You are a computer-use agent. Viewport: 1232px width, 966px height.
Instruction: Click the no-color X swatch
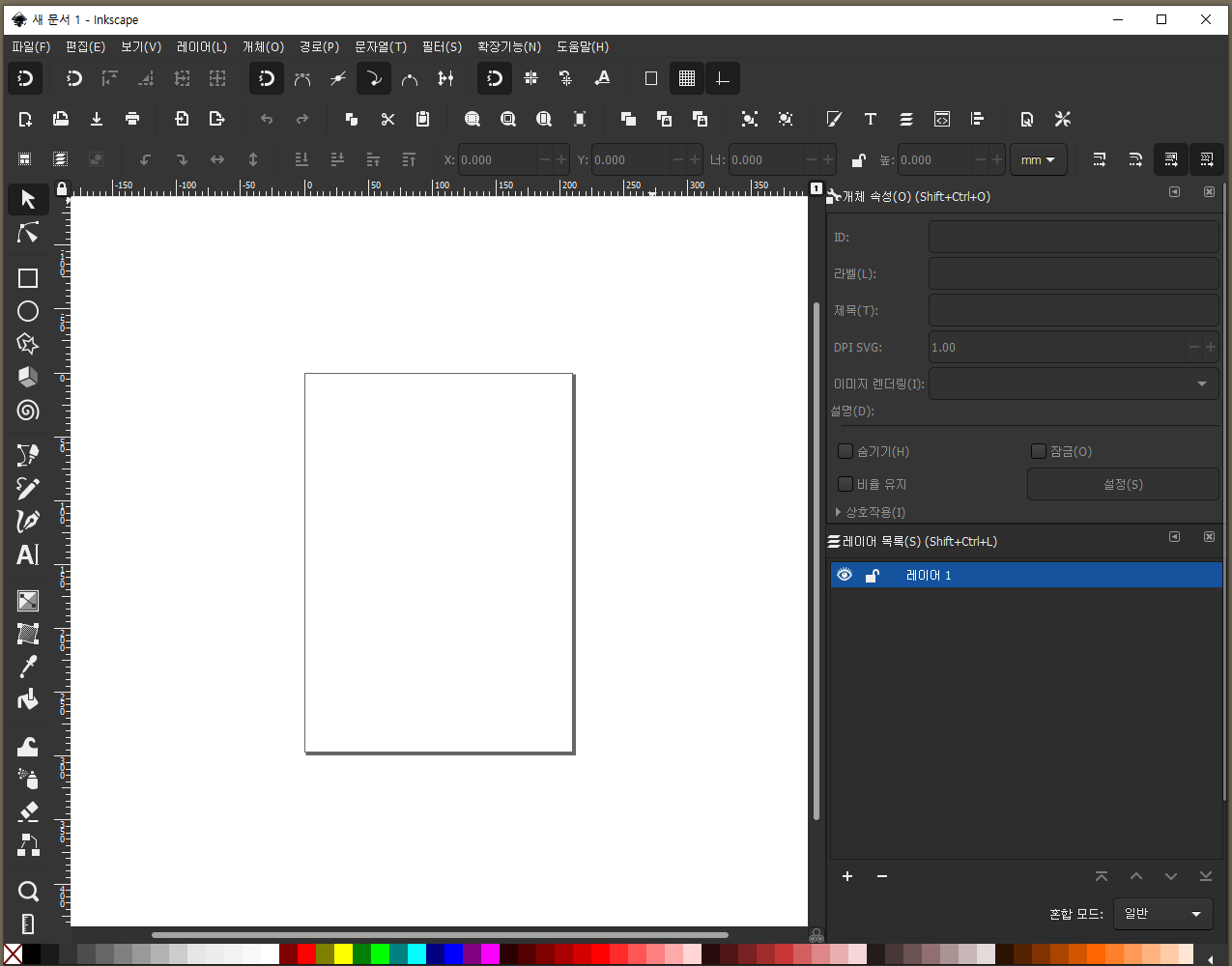tap(13, 954)
